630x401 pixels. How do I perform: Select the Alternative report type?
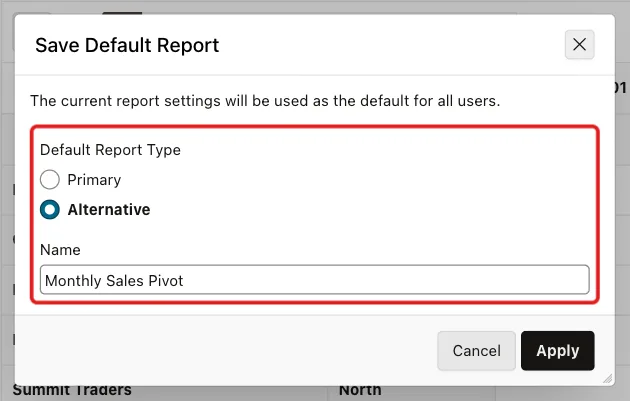(x=50, y=210)
